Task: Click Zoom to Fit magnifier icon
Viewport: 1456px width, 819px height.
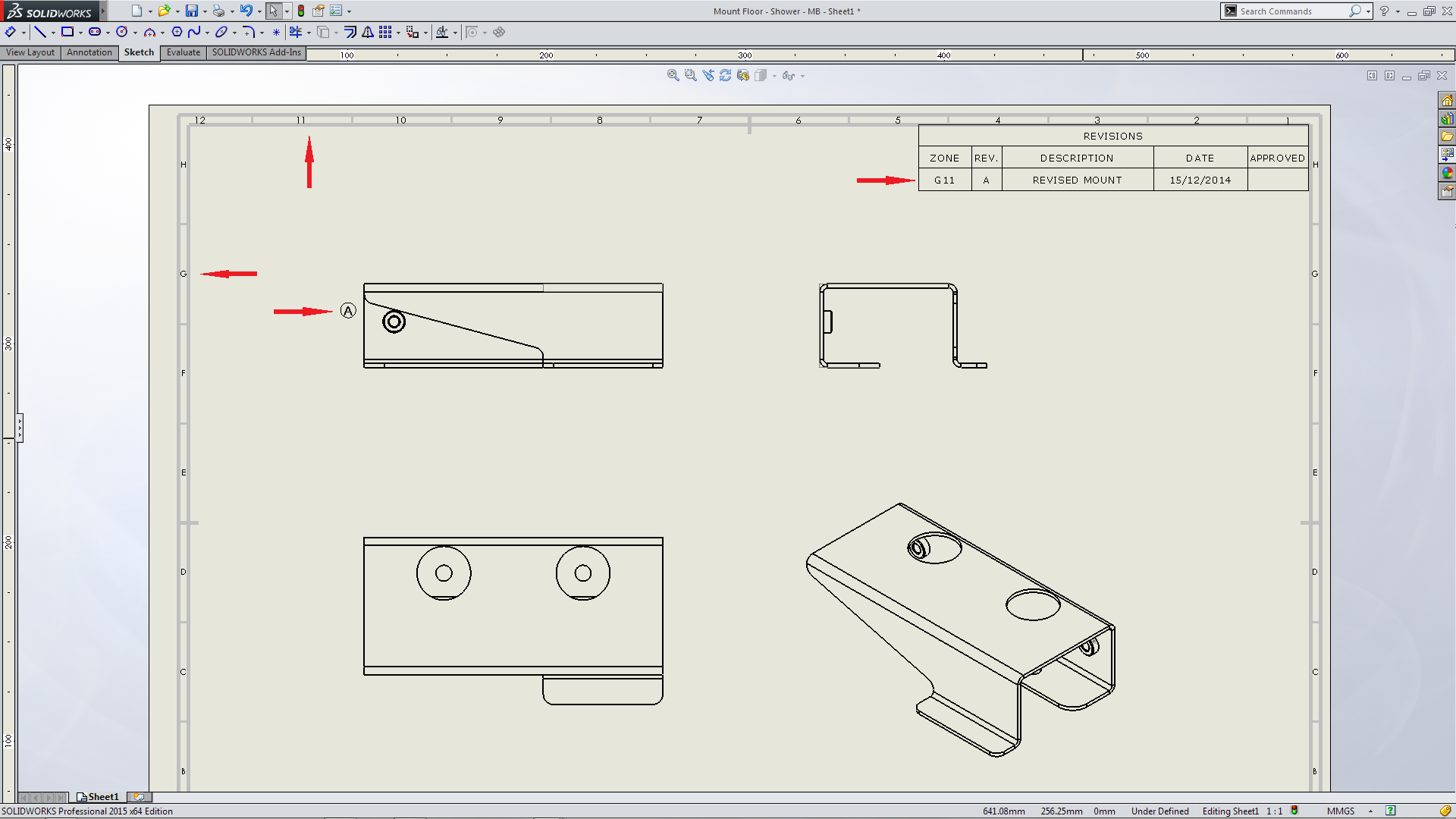Action: 673,75
